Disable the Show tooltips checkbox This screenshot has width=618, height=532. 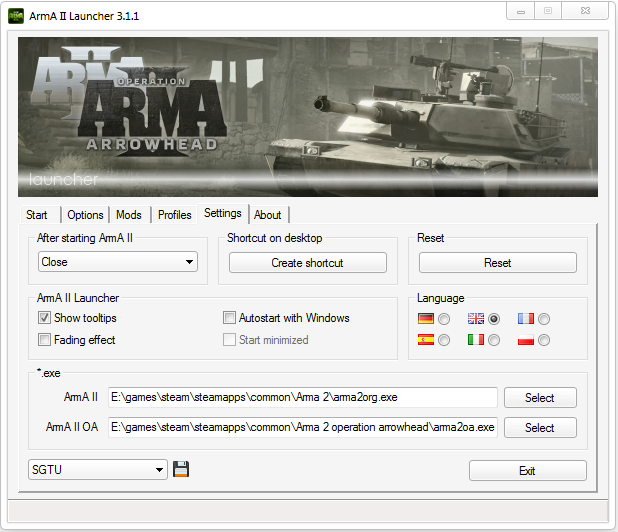[x=44, y=318]
